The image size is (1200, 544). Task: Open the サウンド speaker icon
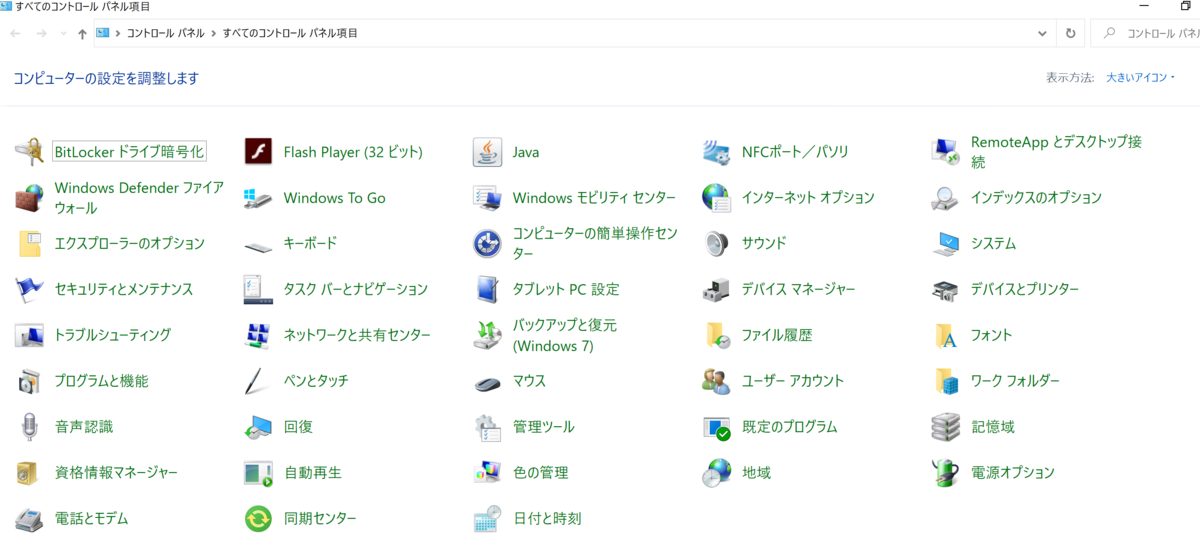[x=716, y=243]
